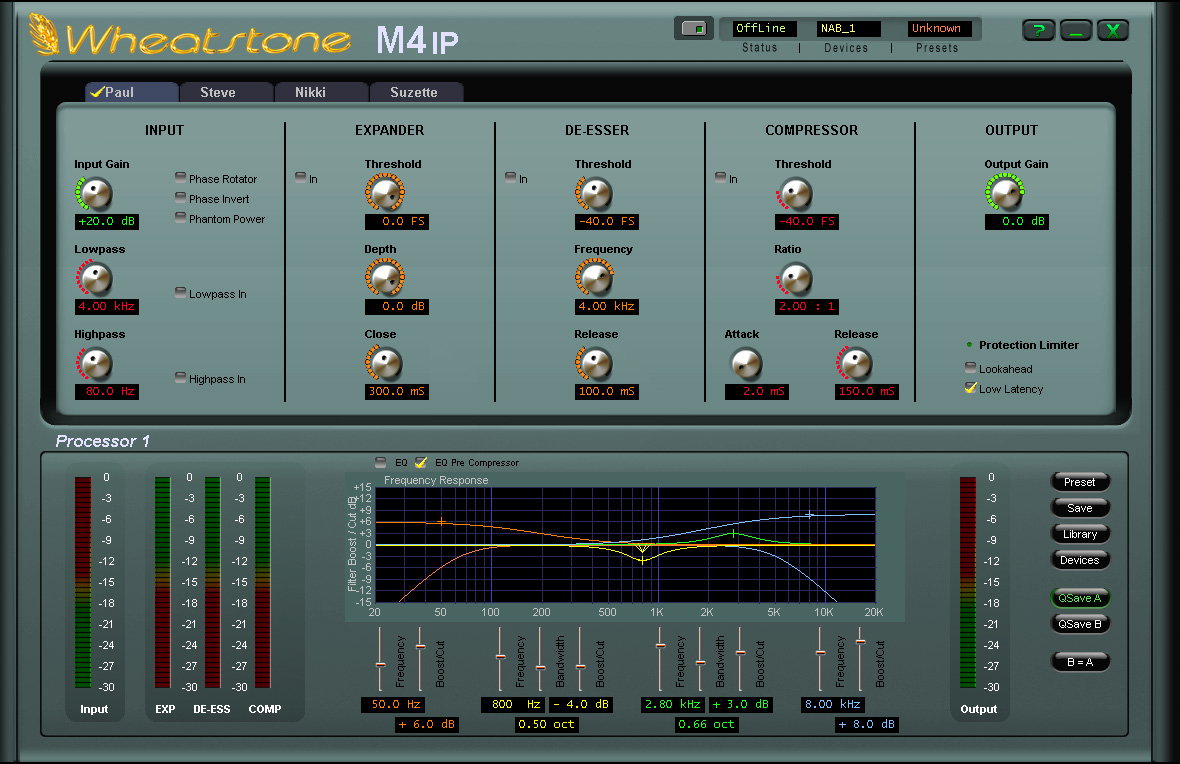Switch the De-Esser In checkbox

(x=511, y=178)
